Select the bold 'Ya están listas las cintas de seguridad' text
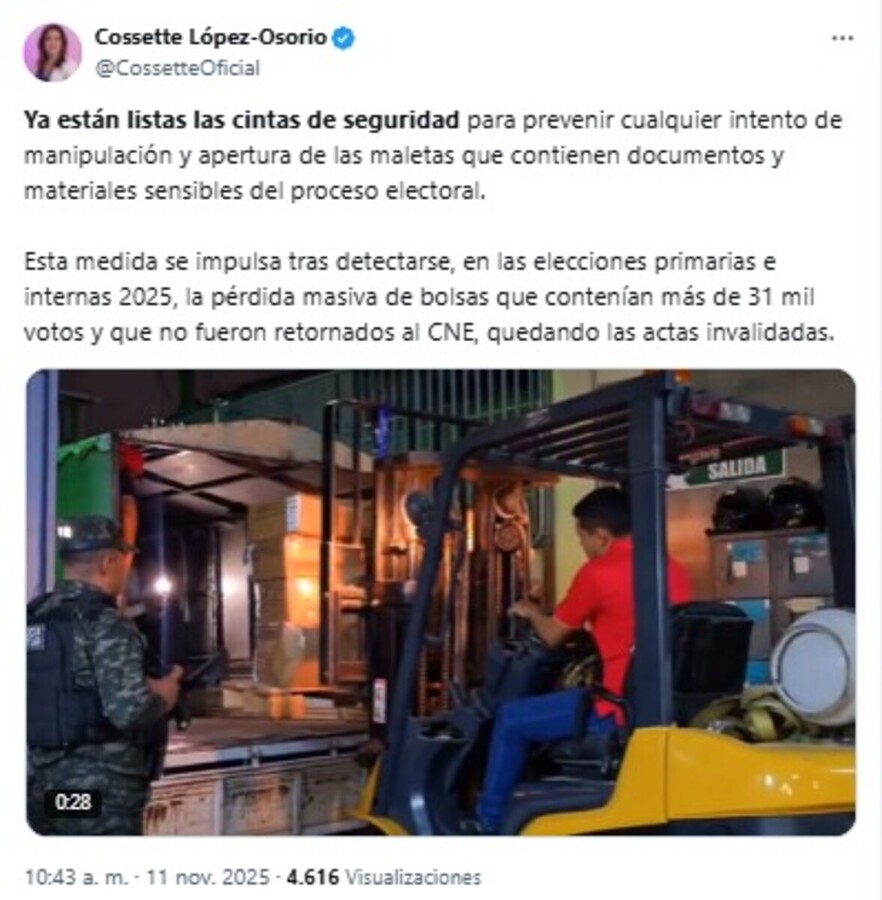 click(x=242, y=121)
